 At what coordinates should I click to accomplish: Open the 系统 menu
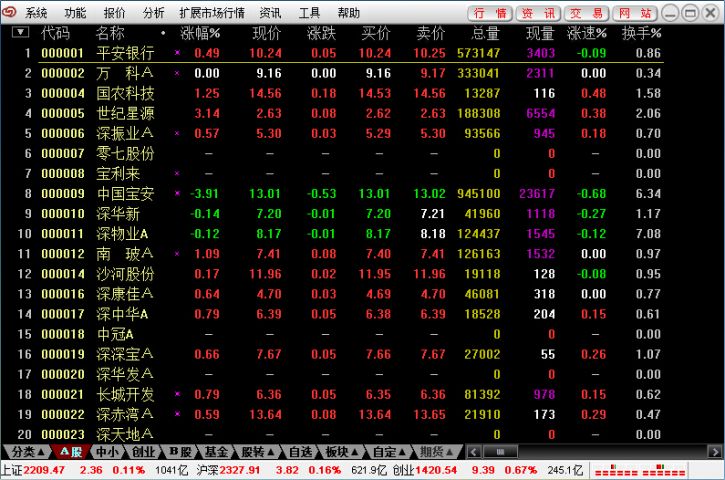point(36,13)
